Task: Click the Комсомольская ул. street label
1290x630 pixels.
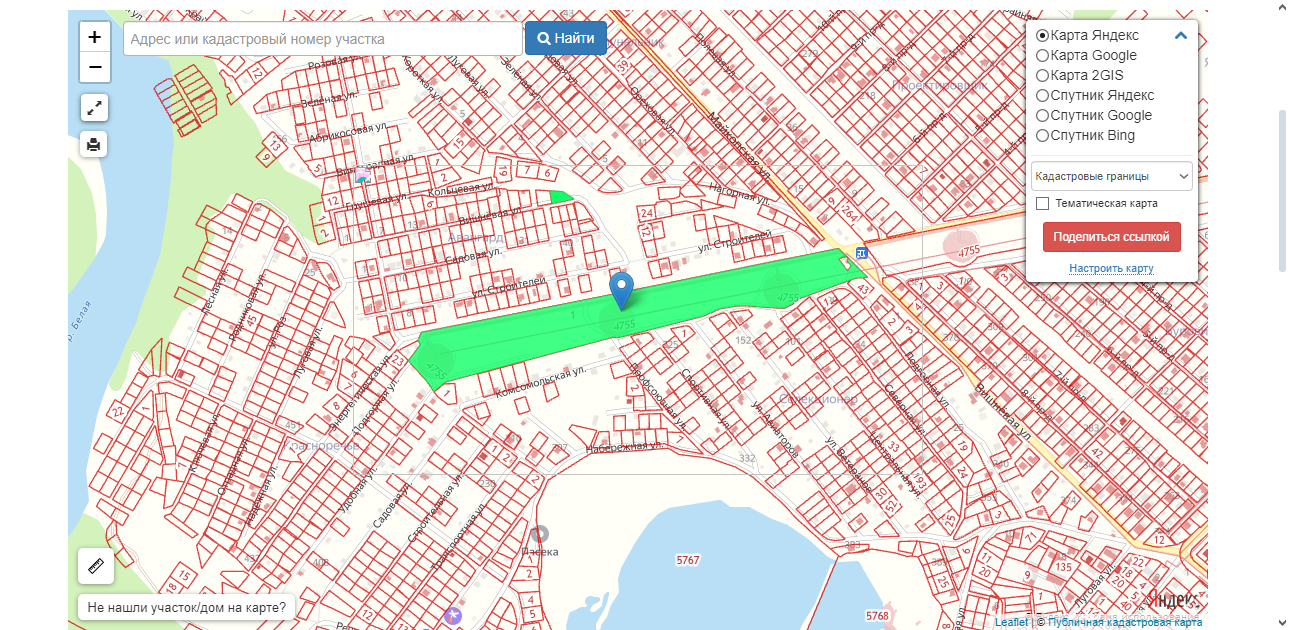Action: 540,384
